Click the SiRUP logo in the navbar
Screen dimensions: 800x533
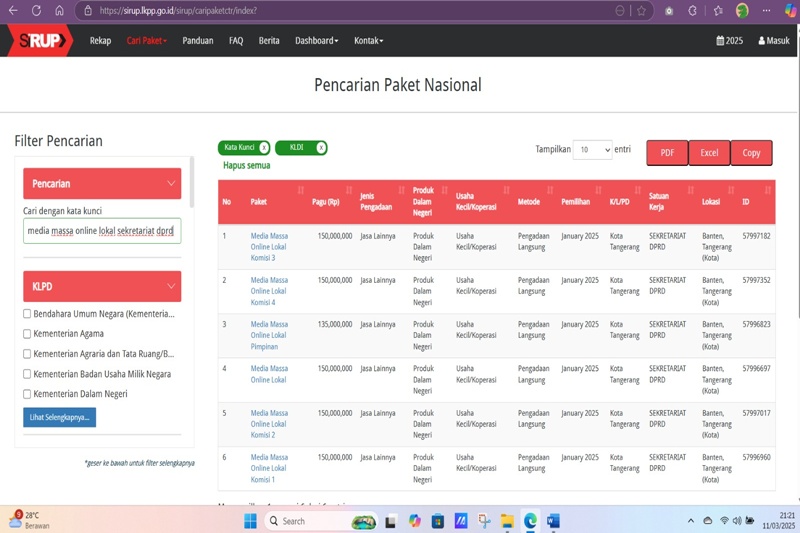[x=38, y=40]
